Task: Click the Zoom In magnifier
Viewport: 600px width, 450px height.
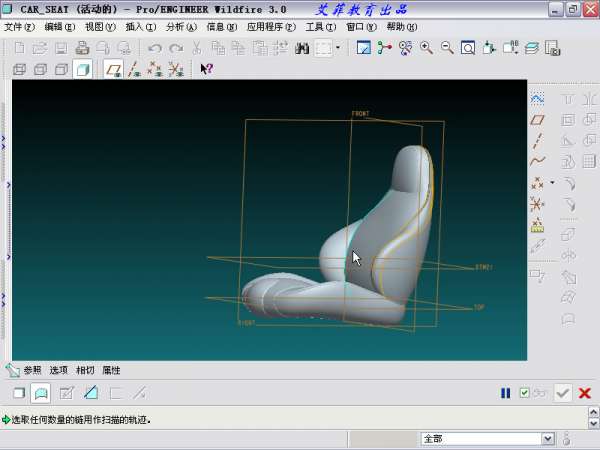Action: (x=426, y=48)
